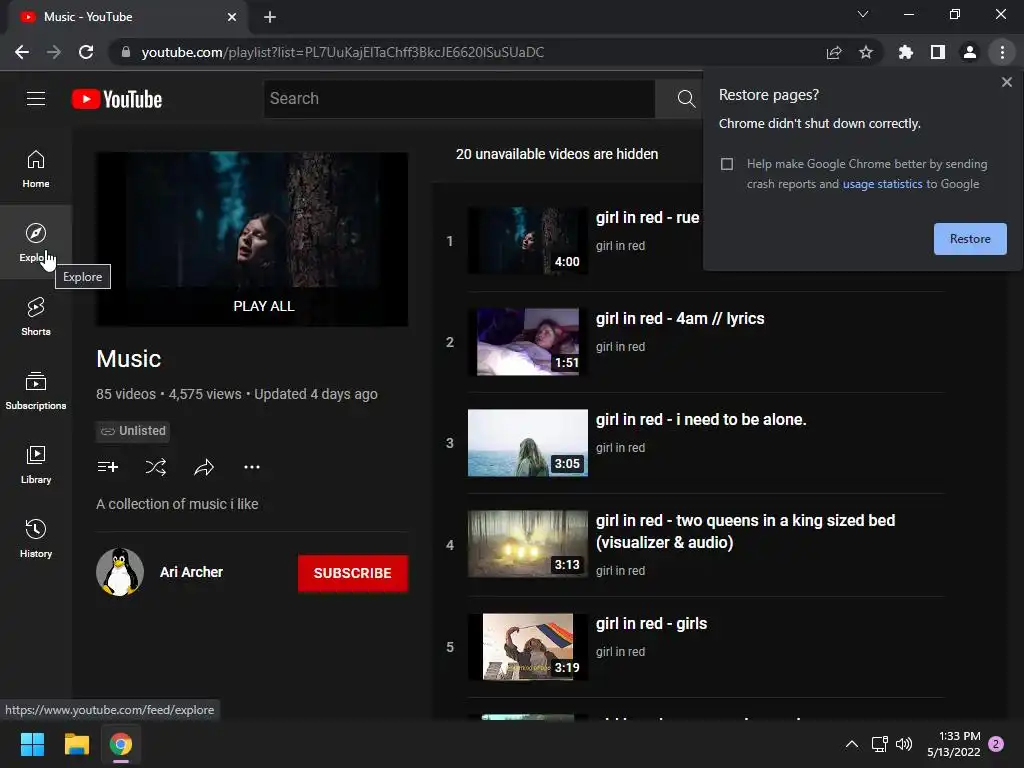Open the Windows Start menu

pyautogui.click(x=32, y=744)
